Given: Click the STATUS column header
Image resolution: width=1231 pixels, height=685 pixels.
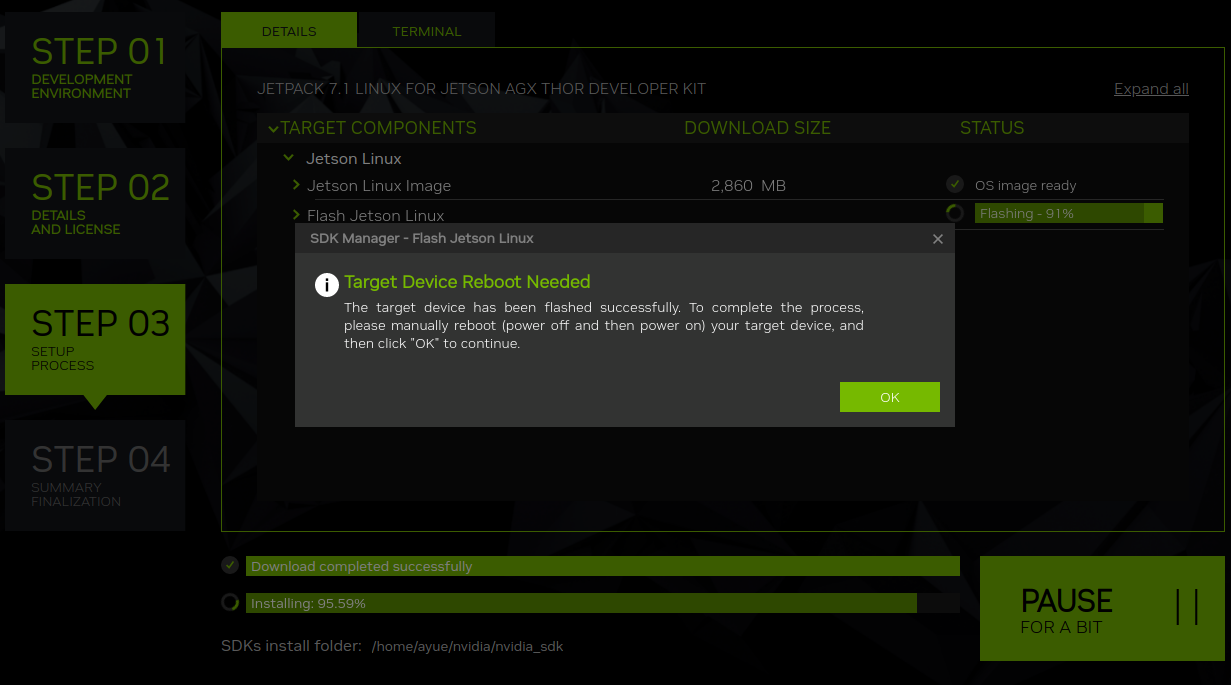Looking at the screenshot, I should (x=992, y=128).
